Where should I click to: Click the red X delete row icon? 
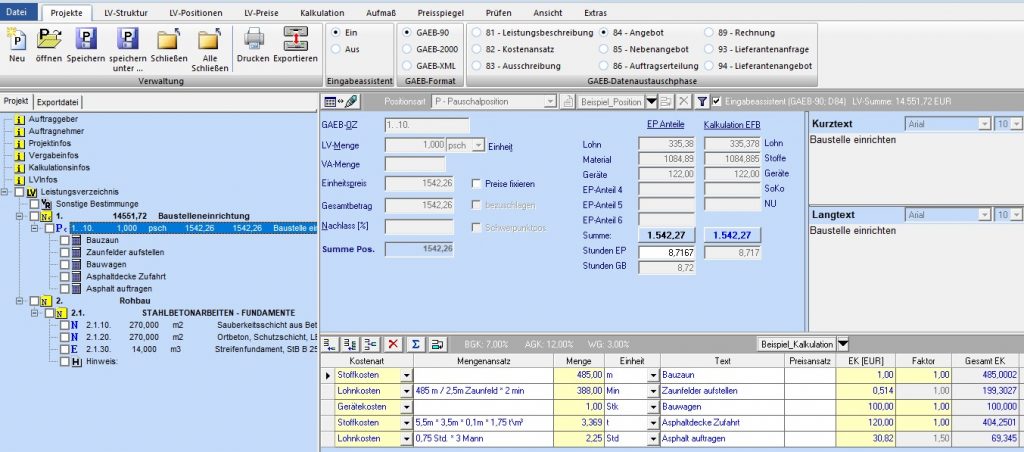(x=393, y=344)
